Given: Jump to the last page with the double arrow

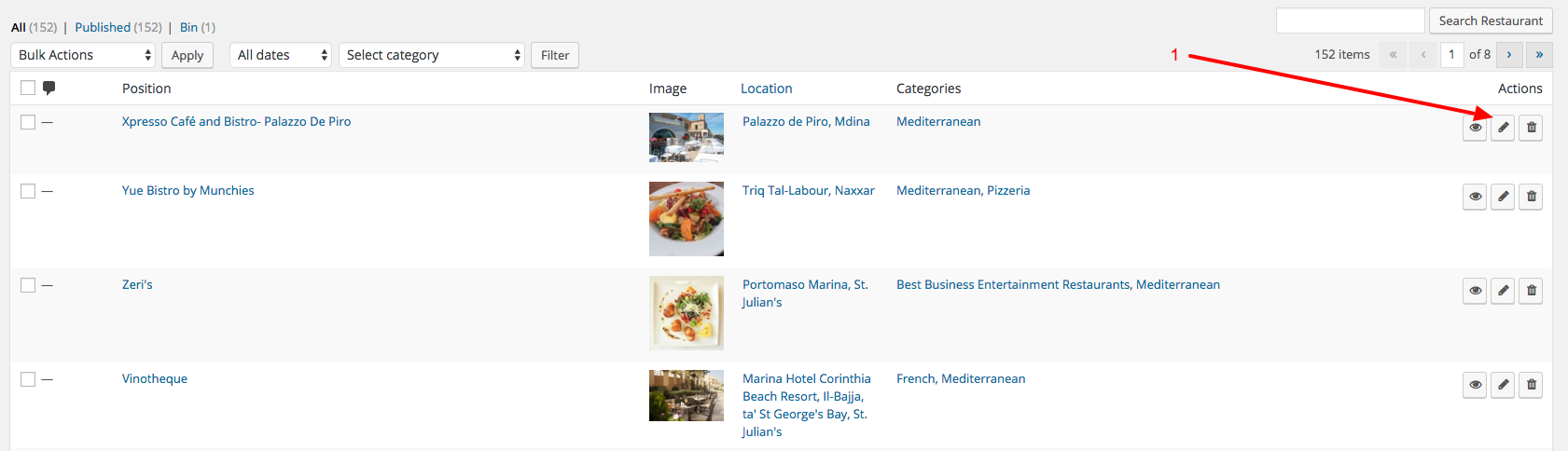Looking at the screenshot, I should 1539,55.
